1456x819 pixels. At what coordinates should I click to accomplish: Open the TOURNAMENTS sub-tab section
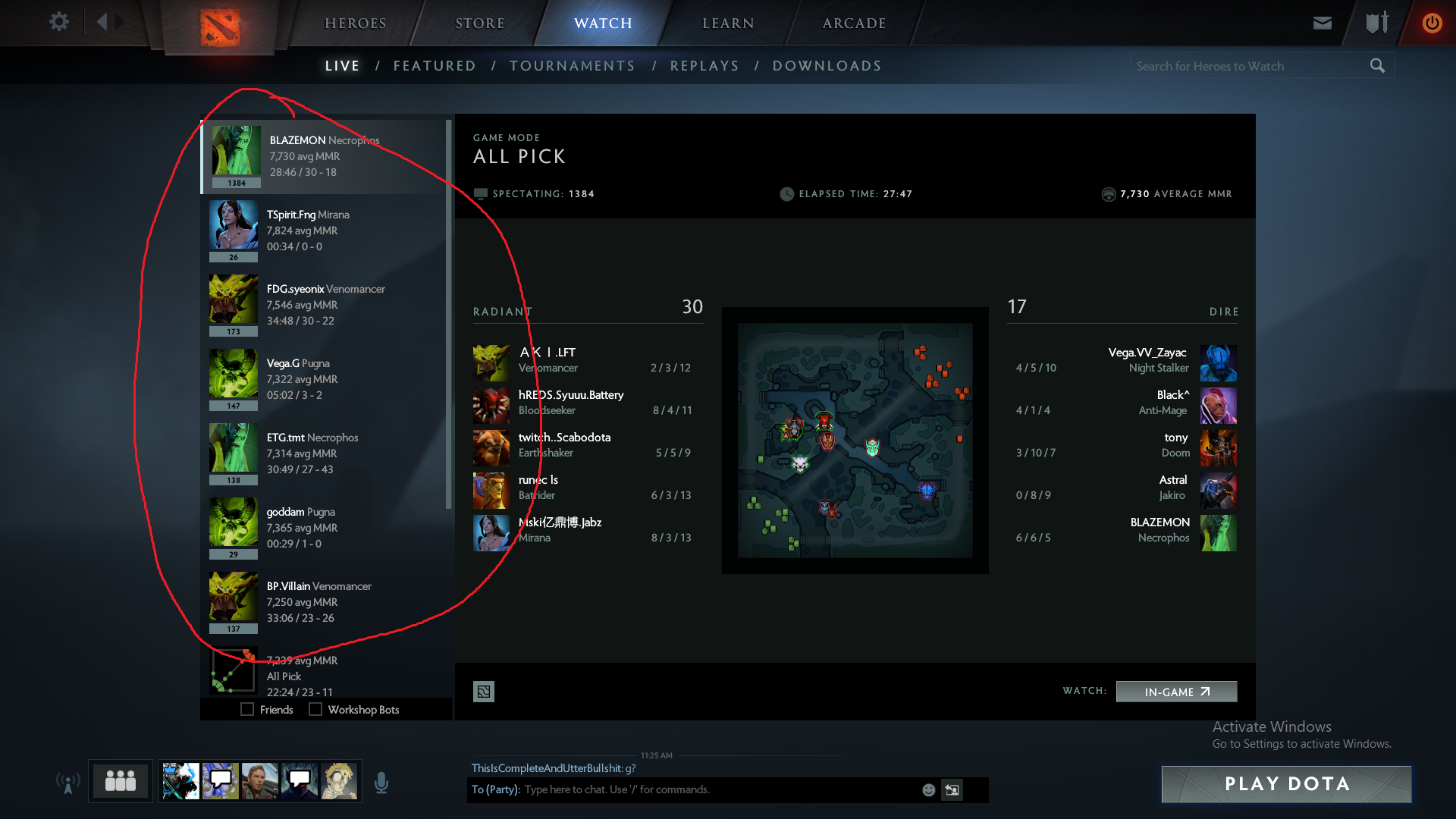coord(572,66)
